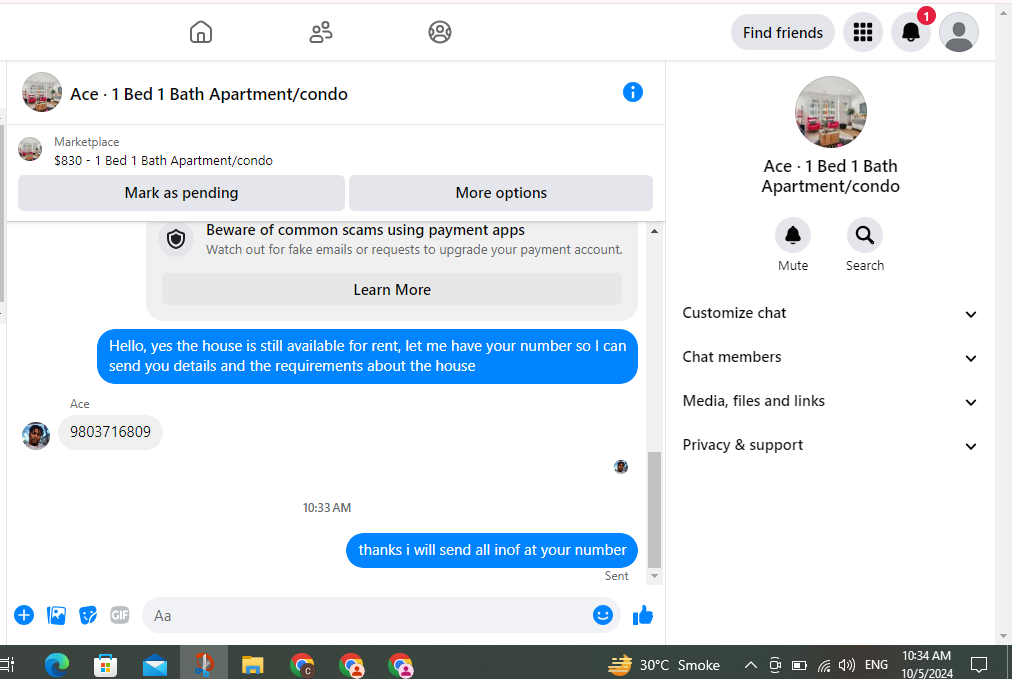1012x679 pixels.
Task: Open More options for the listing
Action: coord(501,193)
